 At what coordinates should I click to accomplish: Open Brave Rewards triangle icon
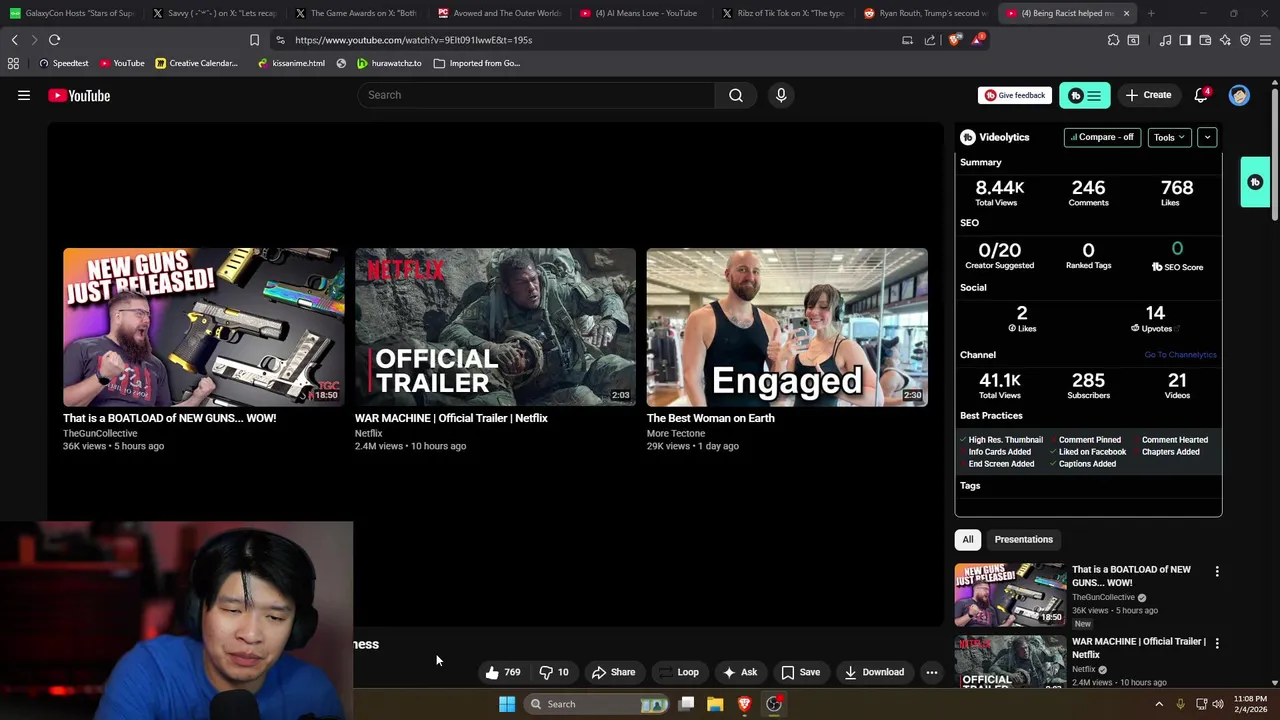979,40
